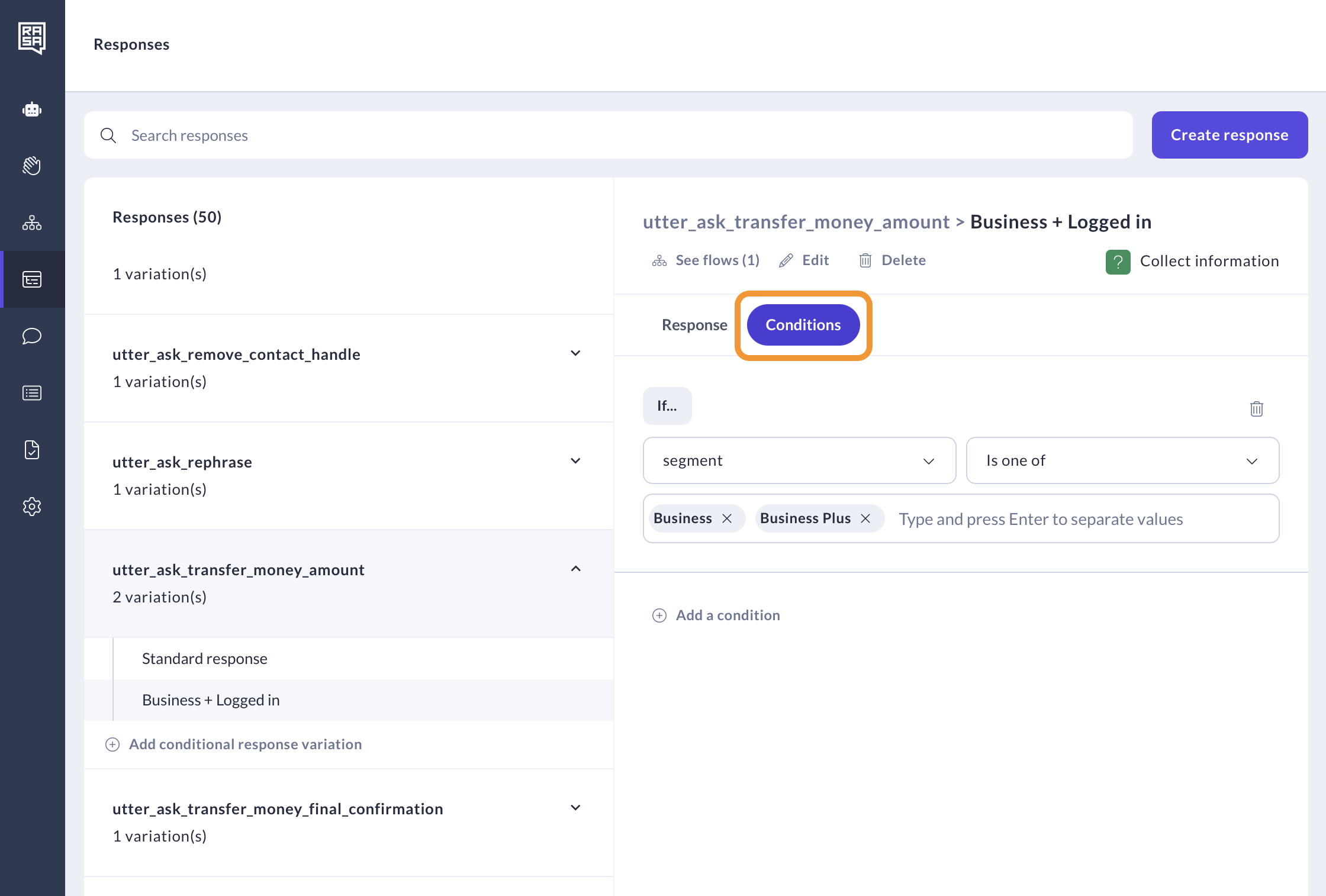Open the conversations chat bubble icon
1326x896 pixels.
[32, 336]
